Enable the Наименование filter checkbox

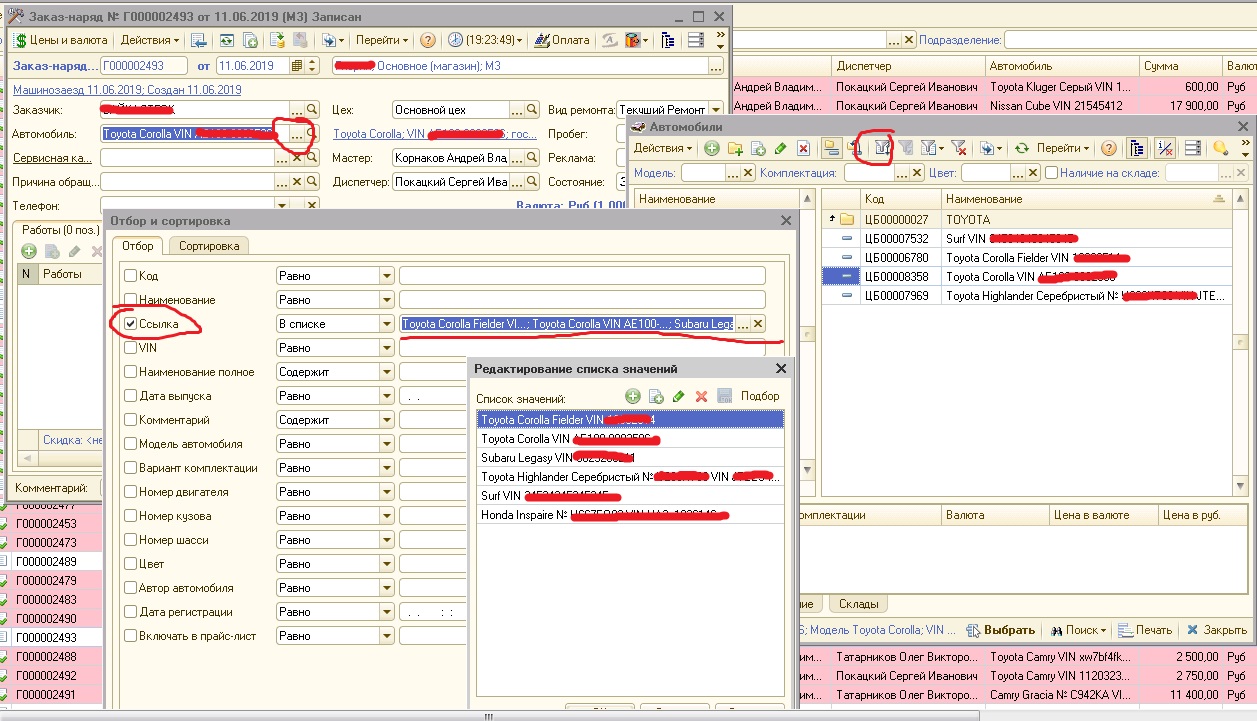tap(130, 300)
